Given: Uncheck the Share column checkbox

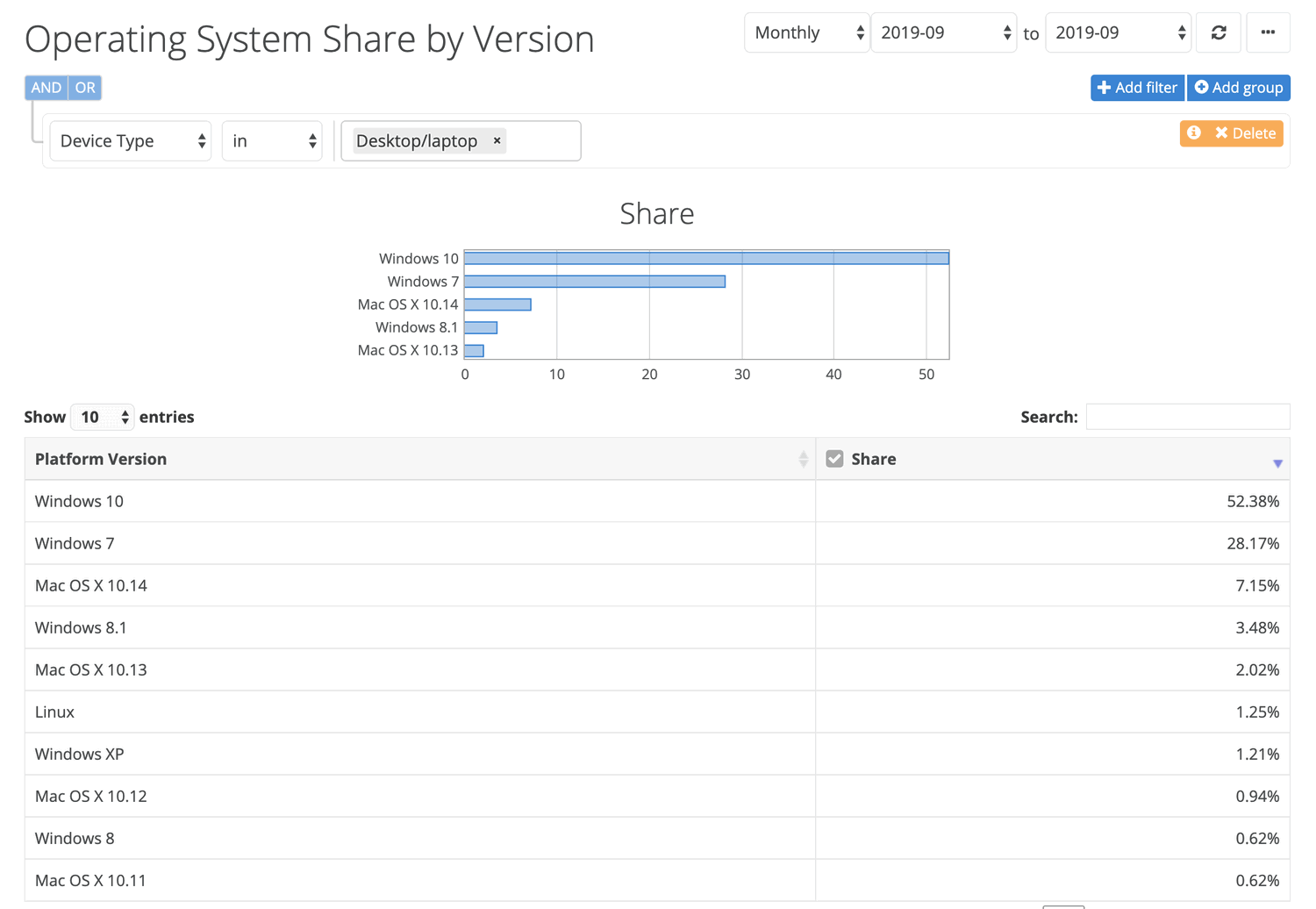Looking at the screenshot, I should click(833, 457).
